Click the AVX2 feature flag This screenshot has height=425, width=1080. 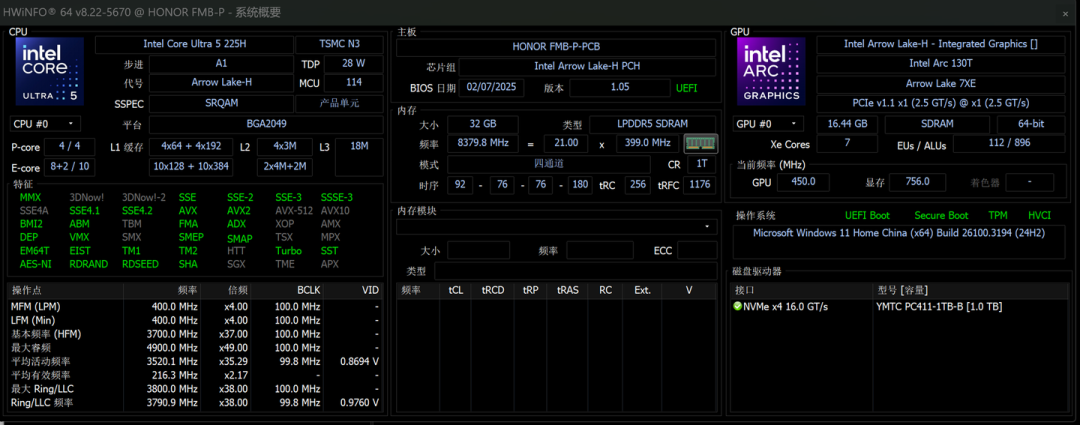pos(239,211)
